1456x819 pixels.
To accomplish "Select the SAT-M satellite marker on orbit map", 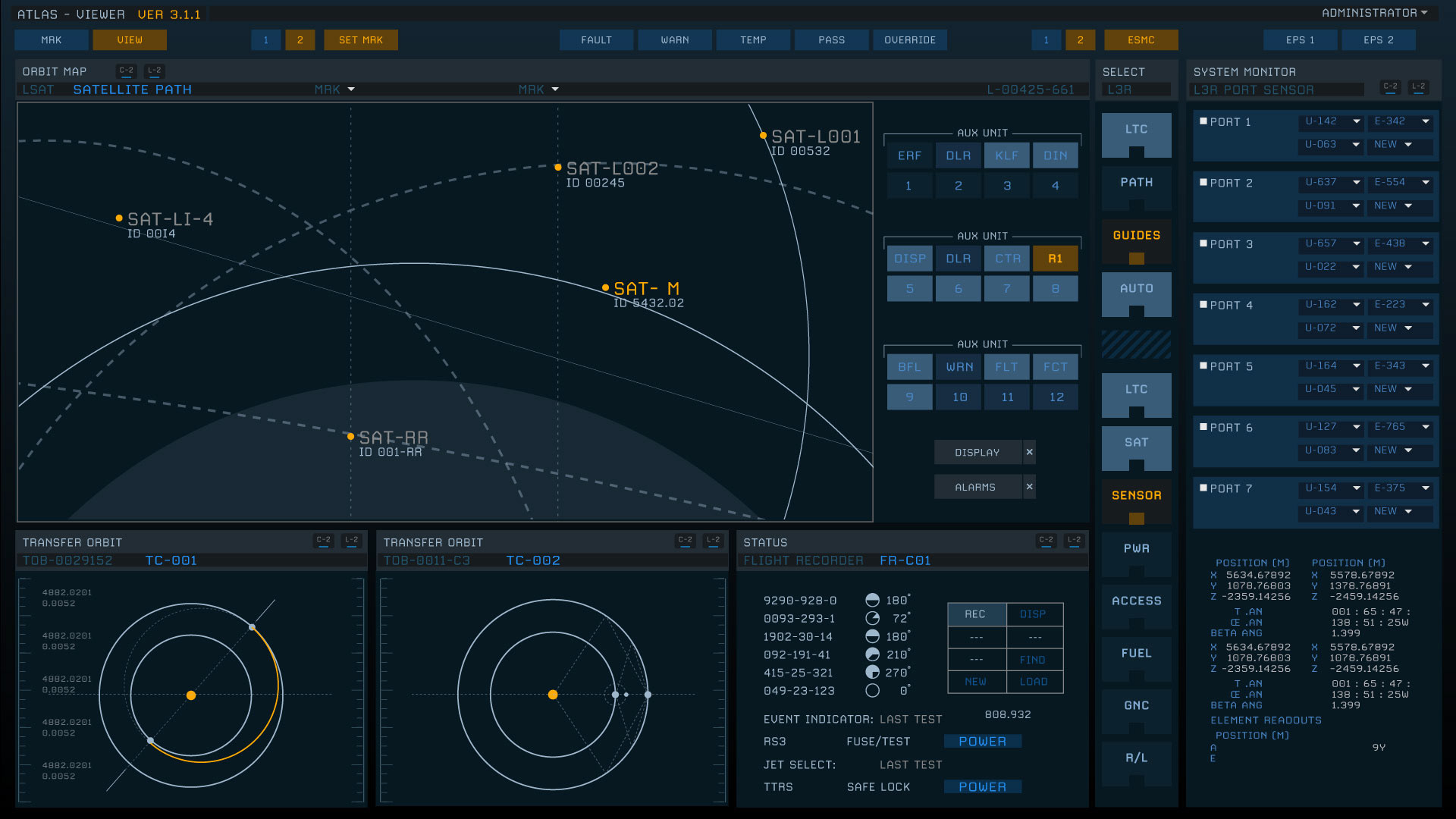I will point(605,287).
